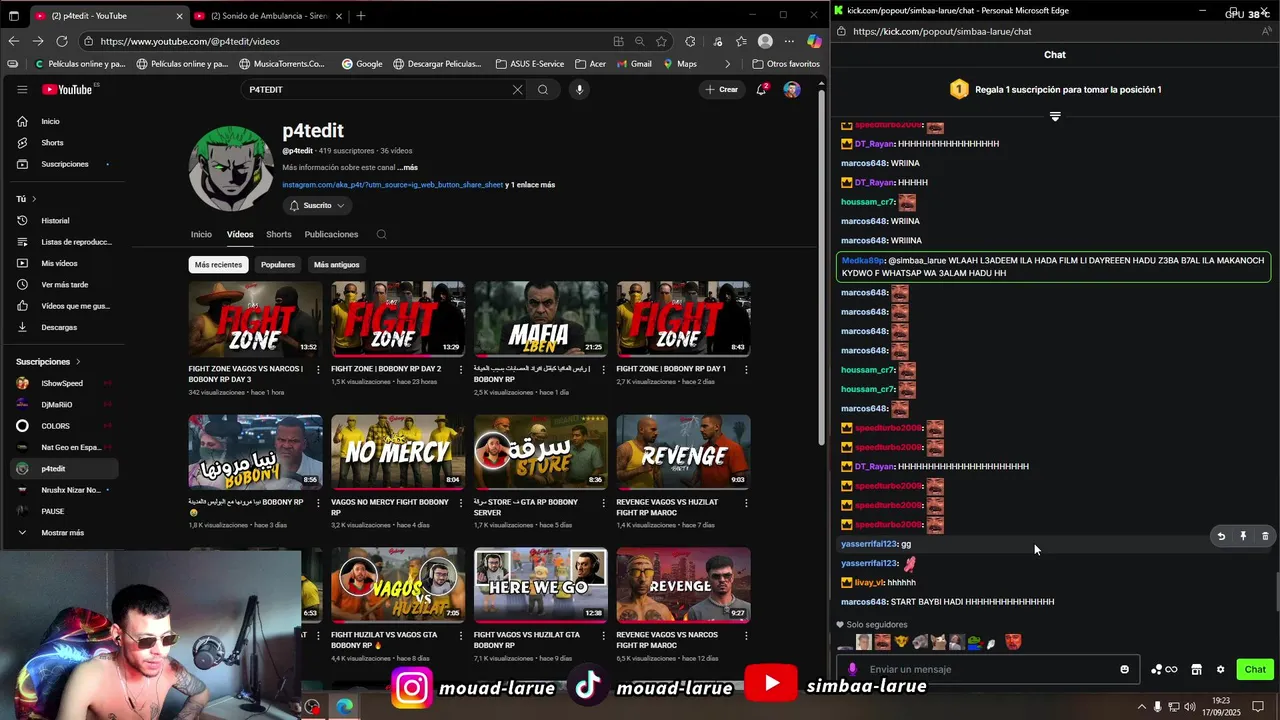Screen dimensions: 1280x720
Task: Click the green Chat send button
Action: tap(1255, 669)
